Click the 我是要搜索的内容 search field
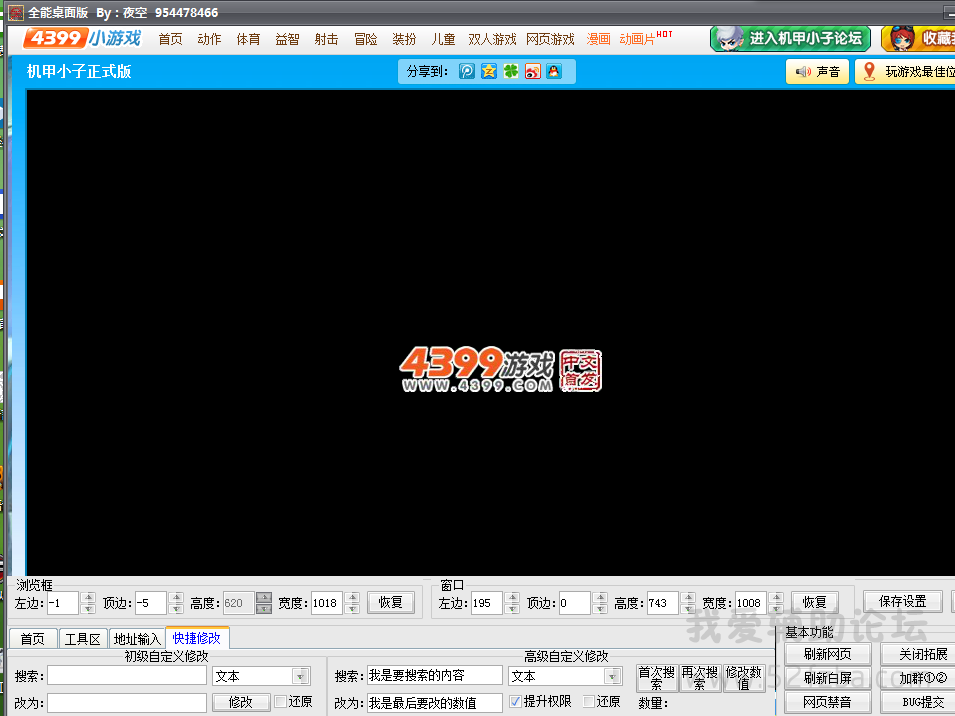The width and height of the screenshot is (955, 716). (435, 676)
